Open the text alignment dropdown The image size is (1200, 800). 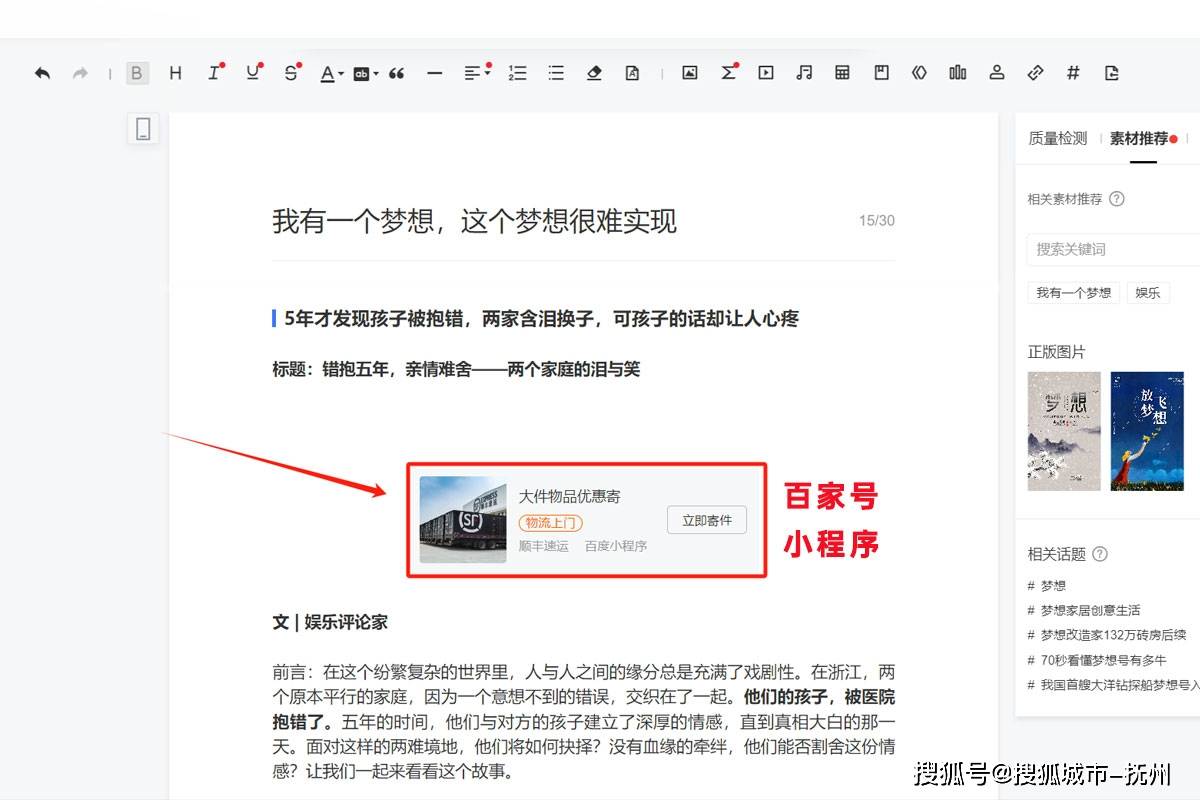click(x=476, y=73)
